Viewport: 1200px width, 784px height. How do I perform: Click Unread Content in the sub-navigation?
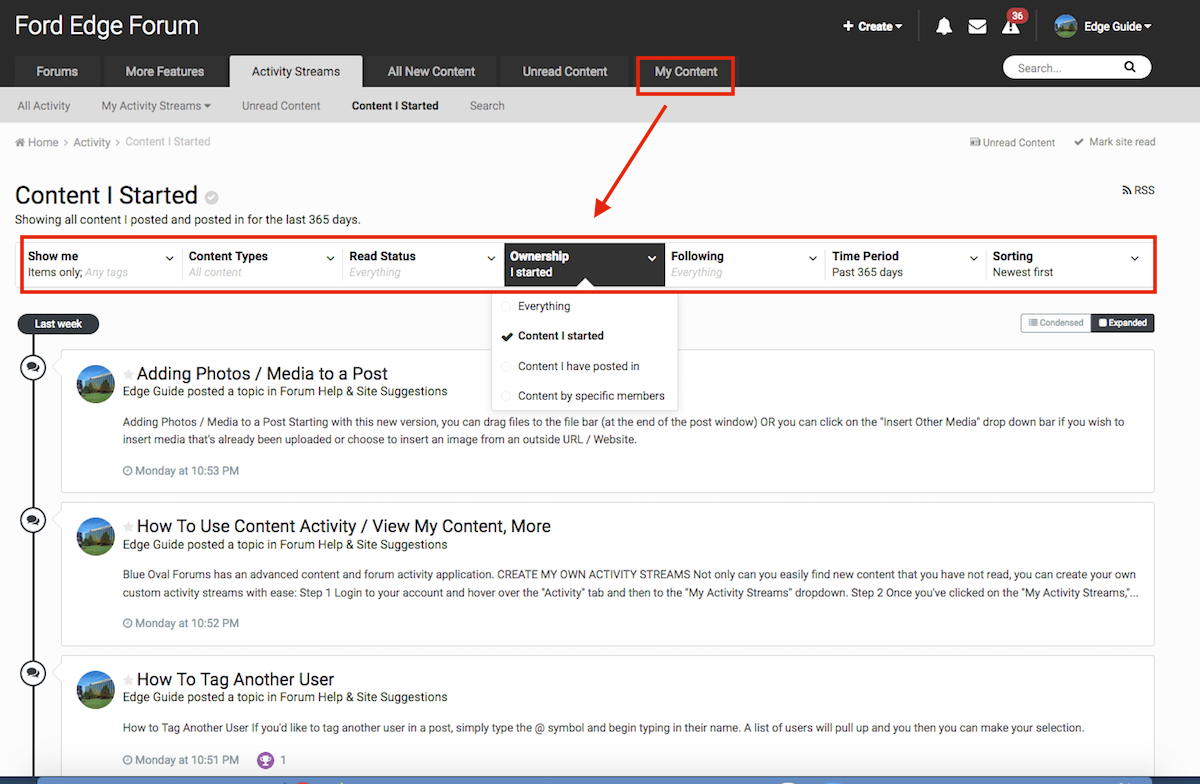tap(281, 106)
